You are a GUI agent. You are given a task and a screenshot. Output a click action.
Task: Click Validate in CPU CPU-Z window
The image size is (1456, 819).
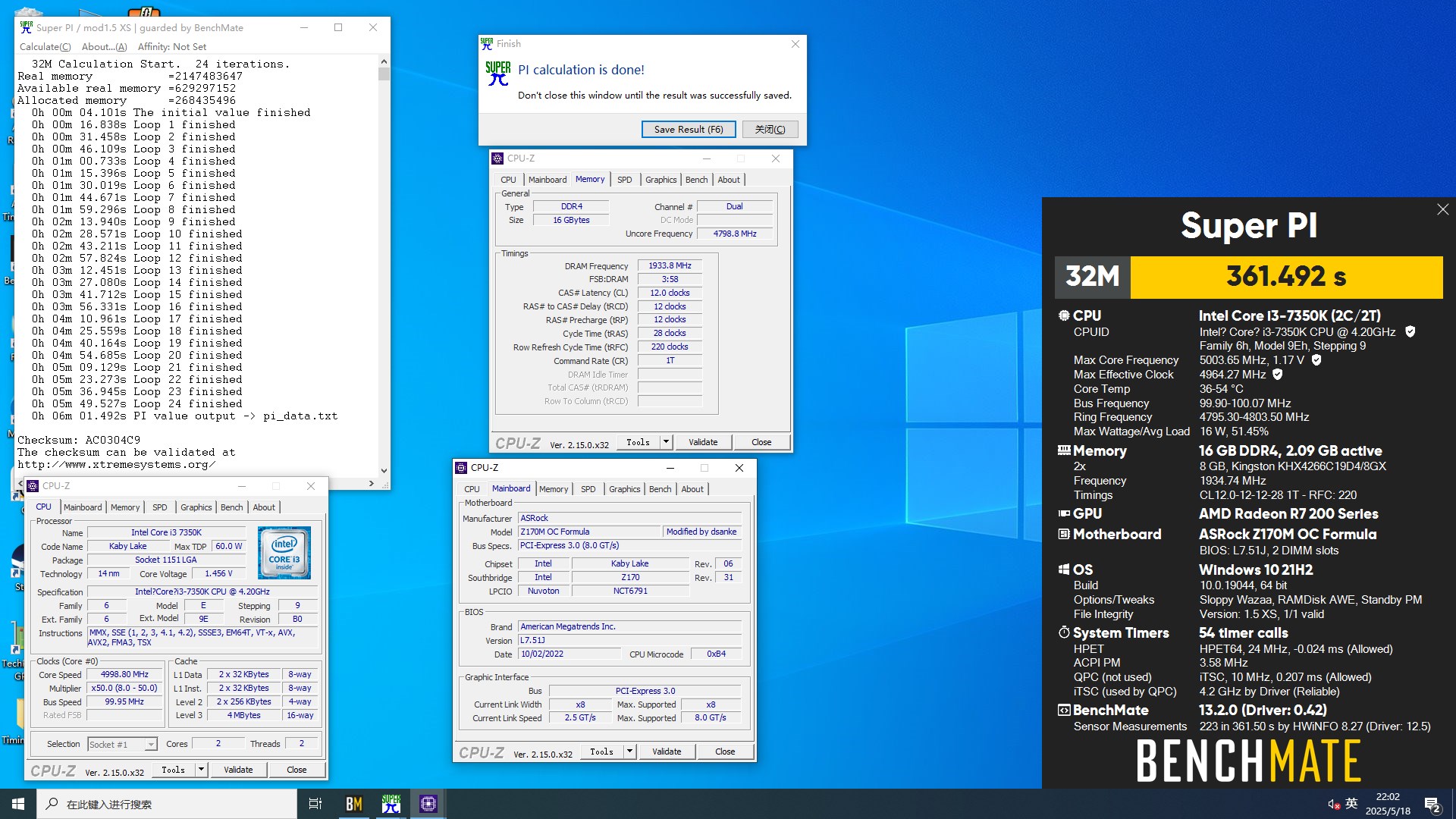[x=238, y=770]
